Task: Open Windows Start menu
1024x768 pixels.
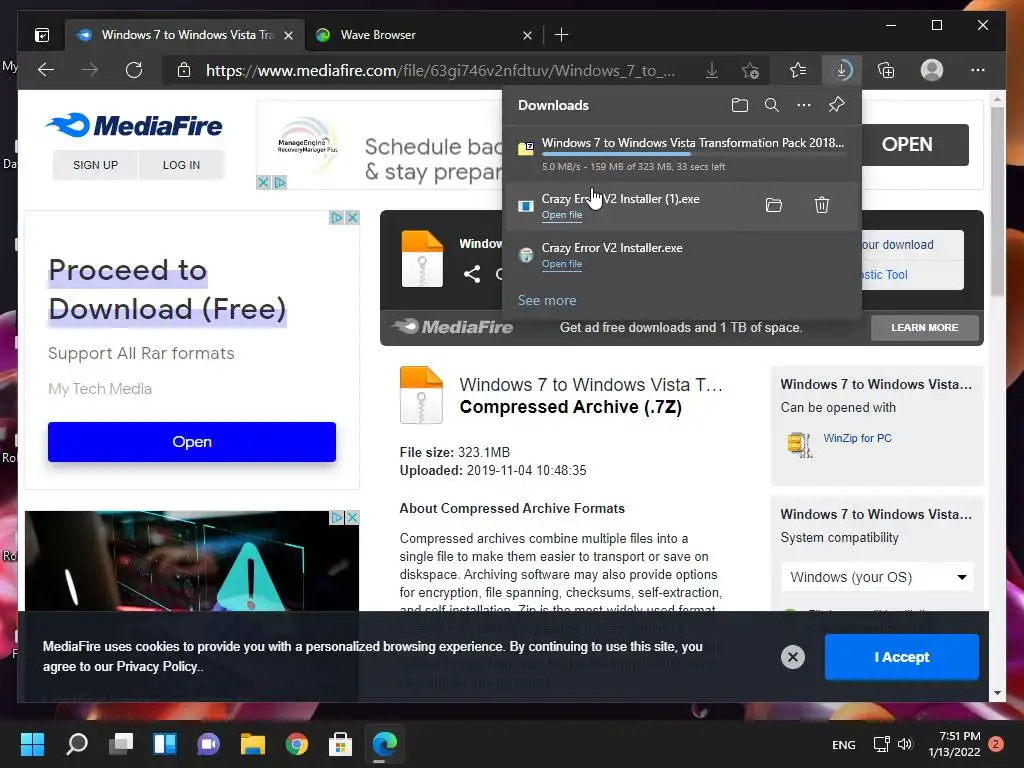Action: tap(32, 744)
